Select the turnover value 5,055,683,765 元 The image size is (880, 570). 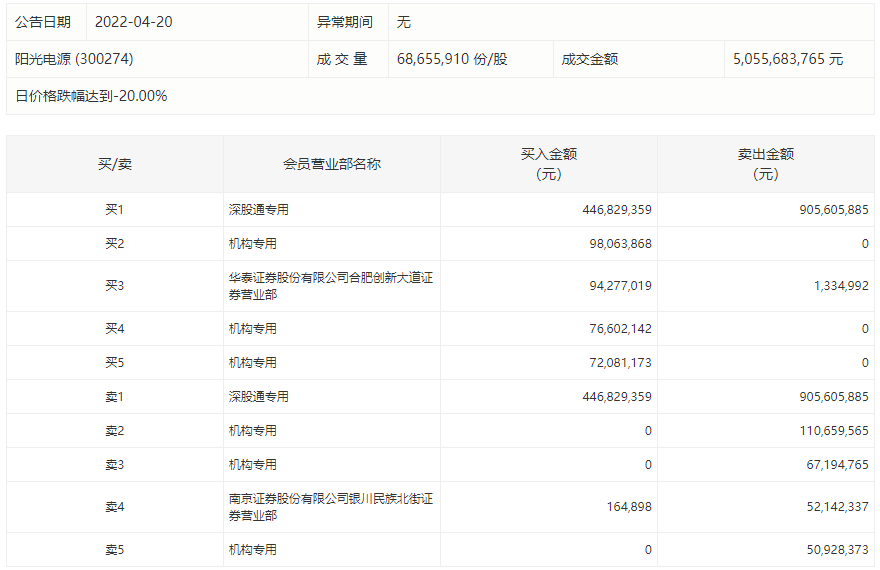point(788,59)
